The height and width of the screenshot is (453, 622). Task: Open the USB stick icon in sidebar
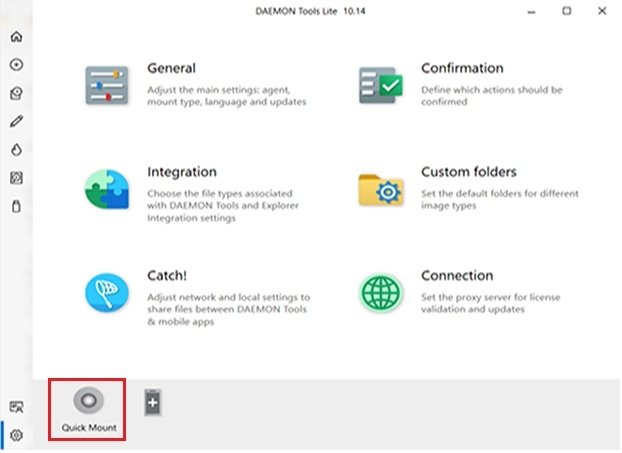[x=16, y=206]
